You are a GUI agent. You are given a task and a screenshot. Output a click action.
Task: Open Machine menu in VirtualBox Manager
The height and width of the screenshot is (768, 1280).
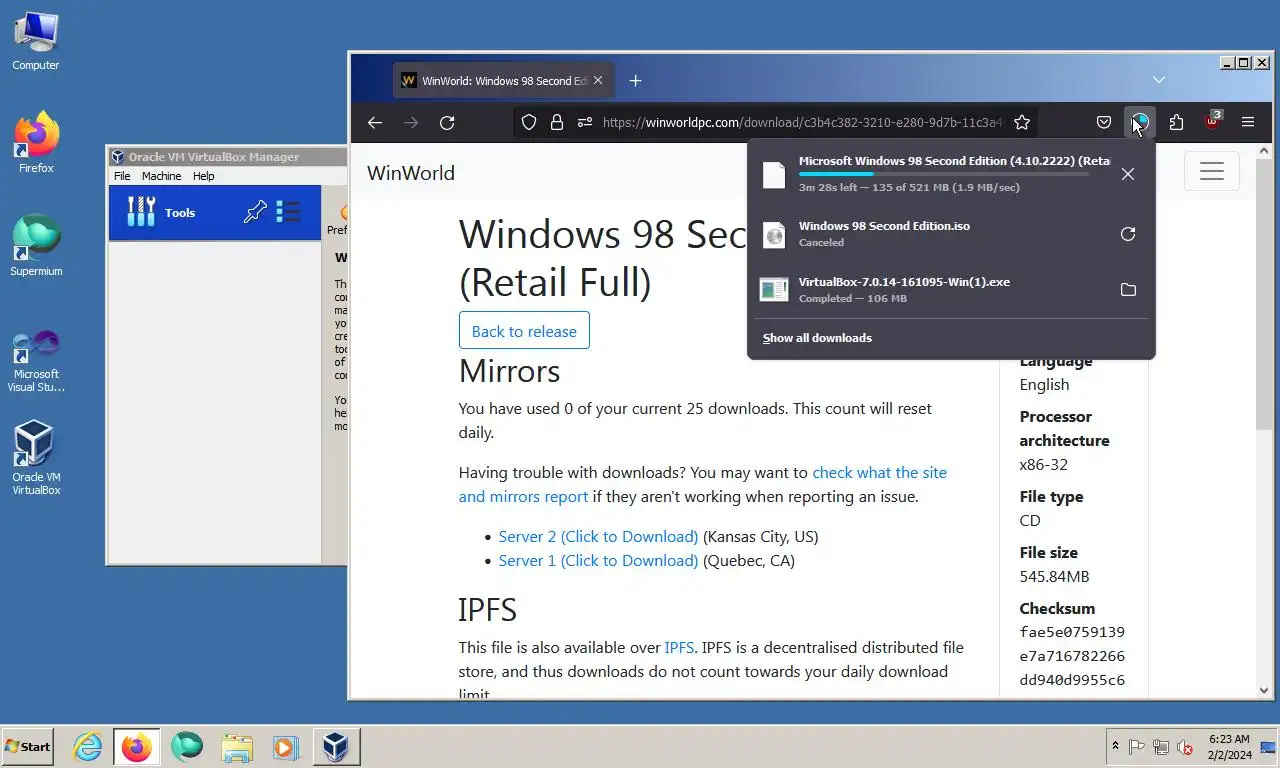pos(161,176)
